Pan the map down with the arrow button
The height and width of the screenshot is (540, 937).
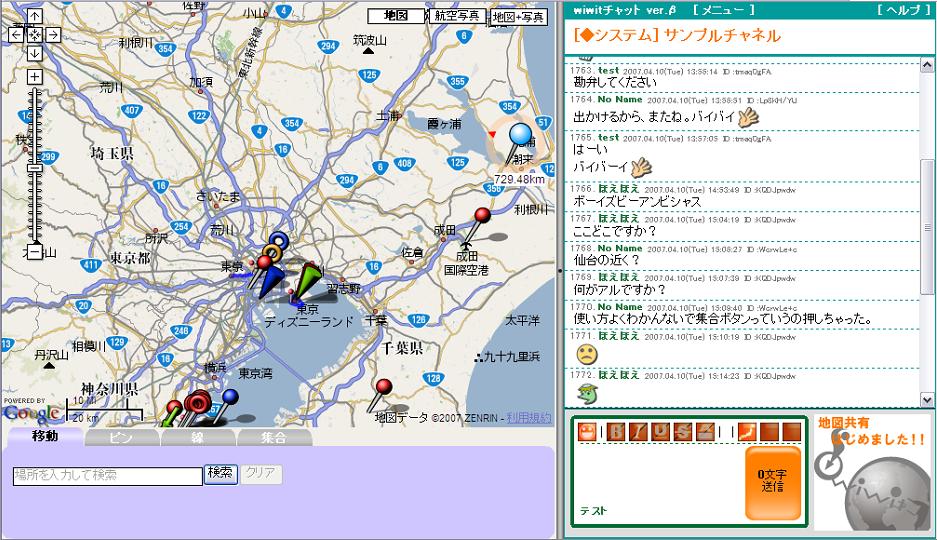(35, 53)
